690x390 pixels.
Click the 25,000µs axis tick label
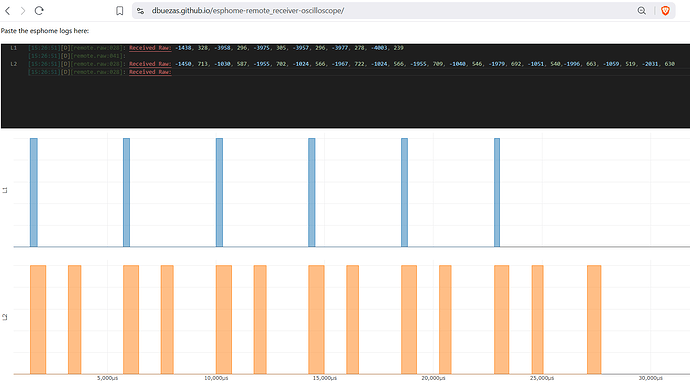coord(542,378)
